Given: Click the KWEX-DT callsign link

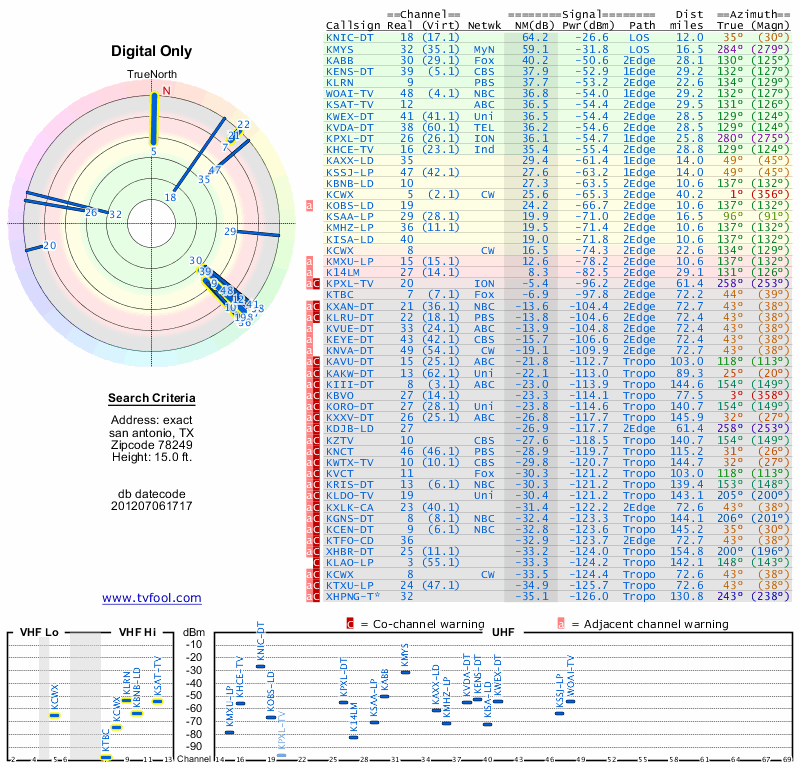Looking at the screenshot, I should point(349,116).
